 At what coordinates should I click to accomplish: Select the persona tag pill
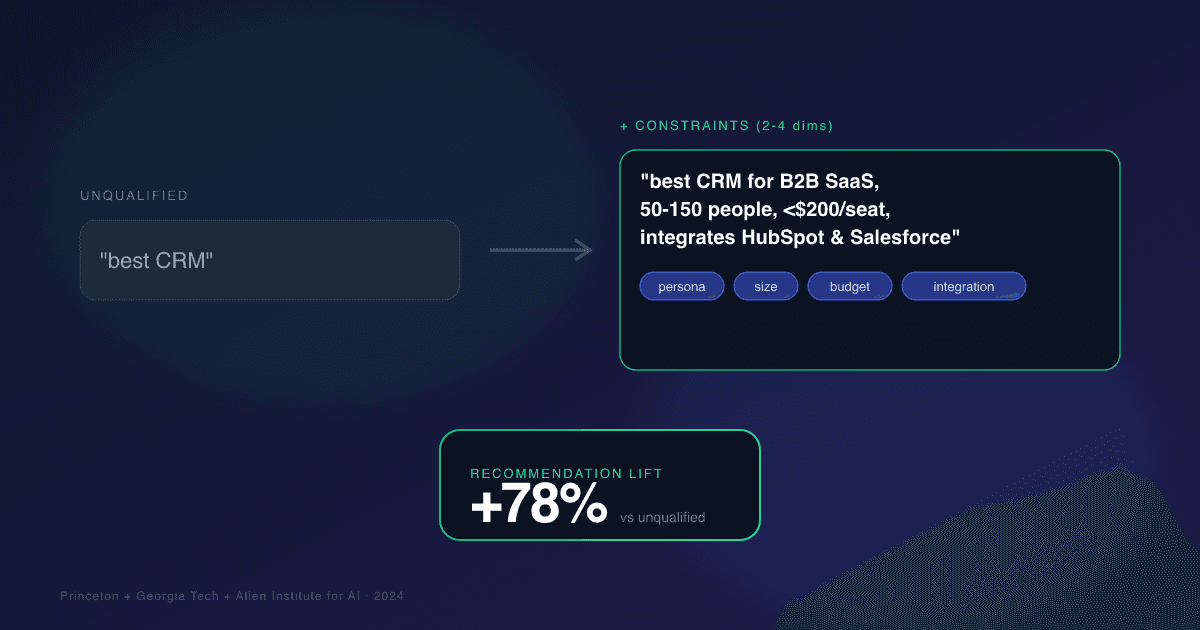682,287
